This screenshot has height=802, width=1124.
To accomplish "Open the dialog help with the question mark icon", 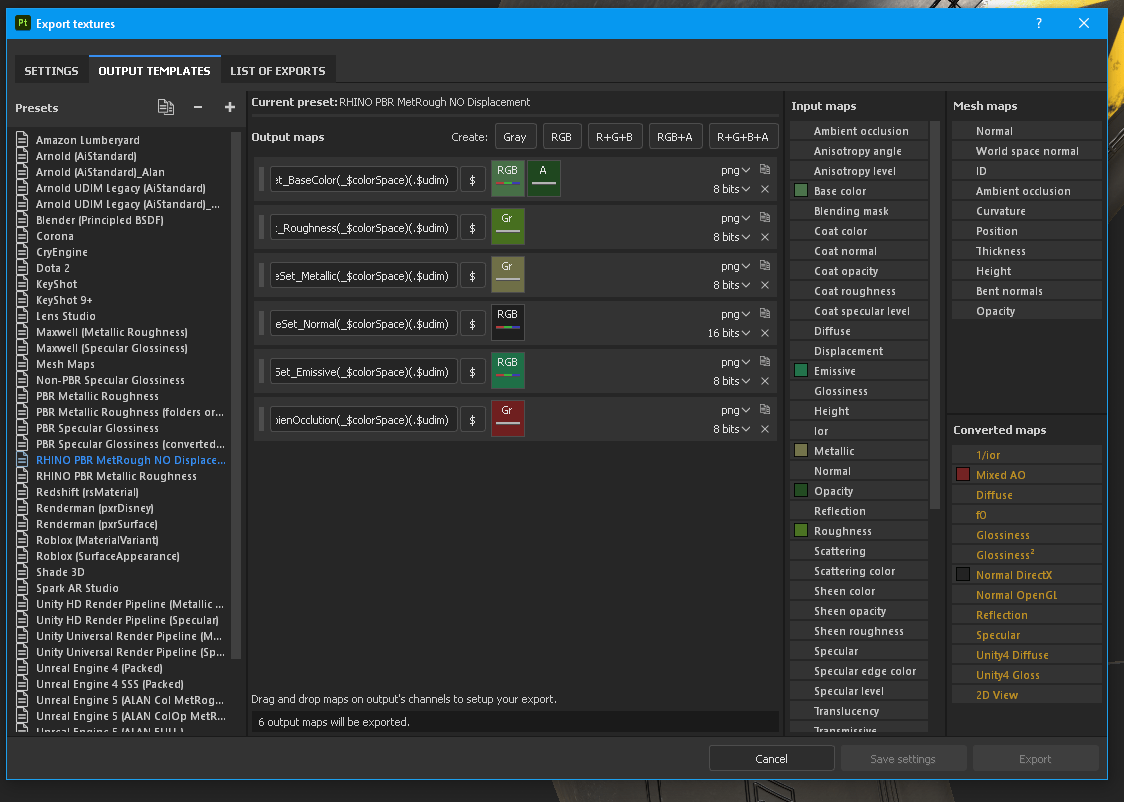I will pos(1038,23).
